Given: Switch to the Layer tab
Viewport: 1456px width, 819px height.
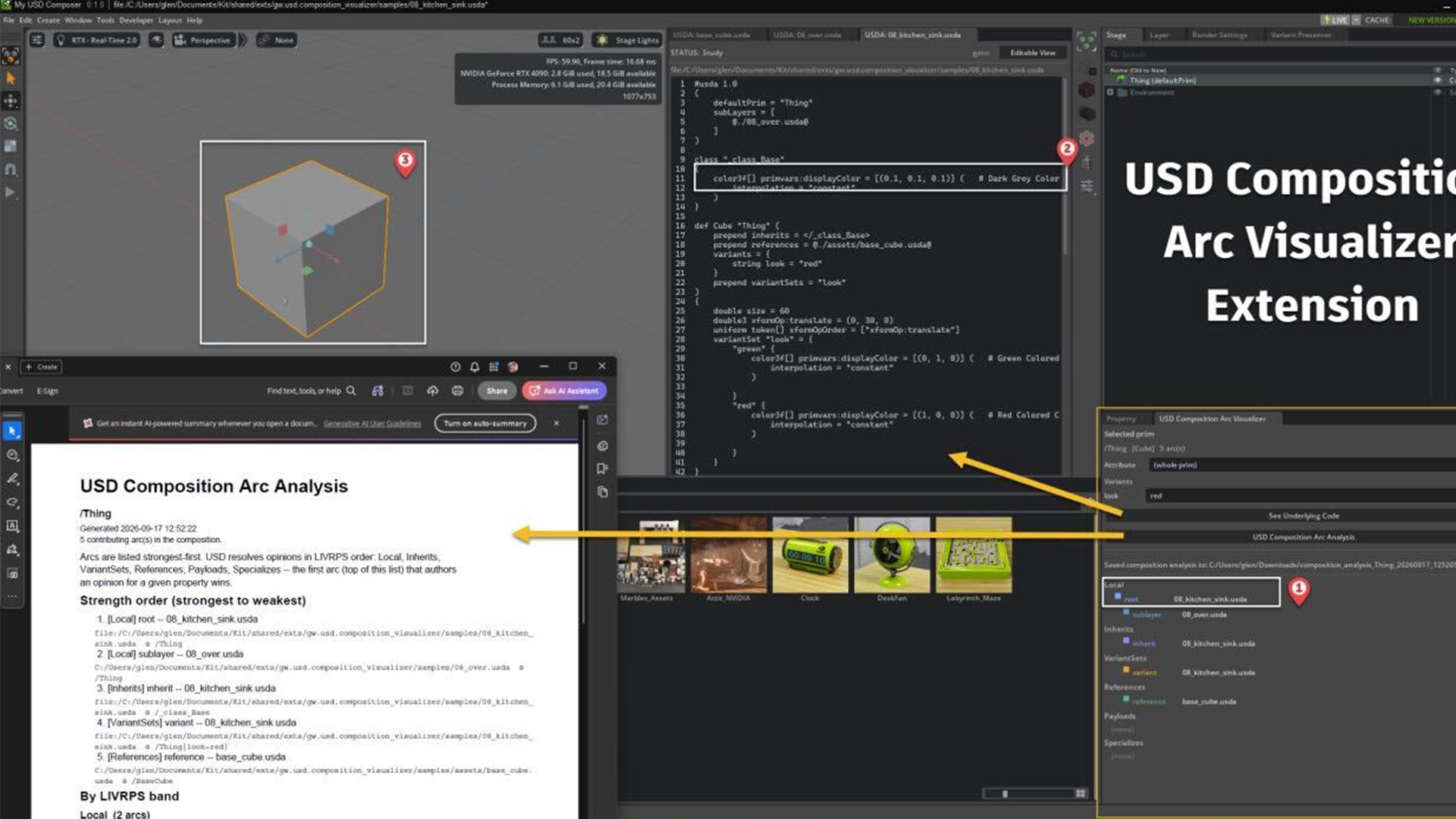Looking at the screenshot, I should (1158, 35).
